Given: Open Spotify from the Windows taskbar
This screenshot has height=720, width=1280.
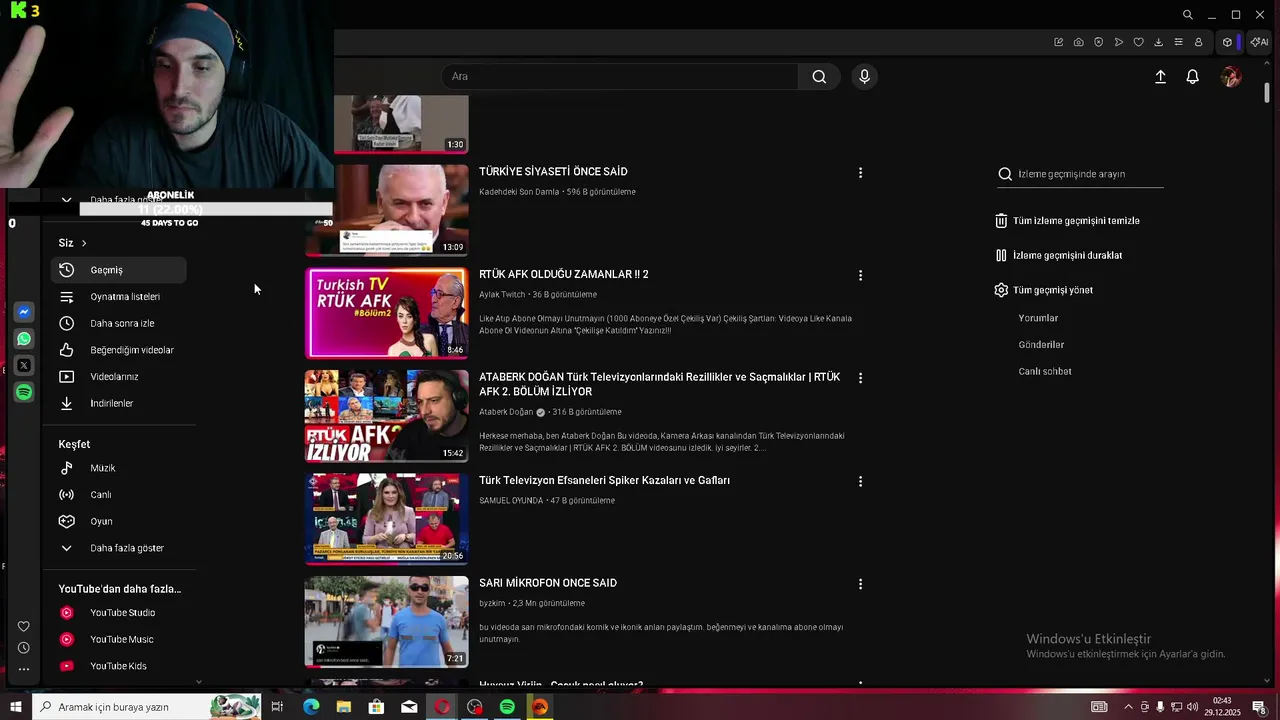Looking at the screenshot, I should (x=507, y=707).
